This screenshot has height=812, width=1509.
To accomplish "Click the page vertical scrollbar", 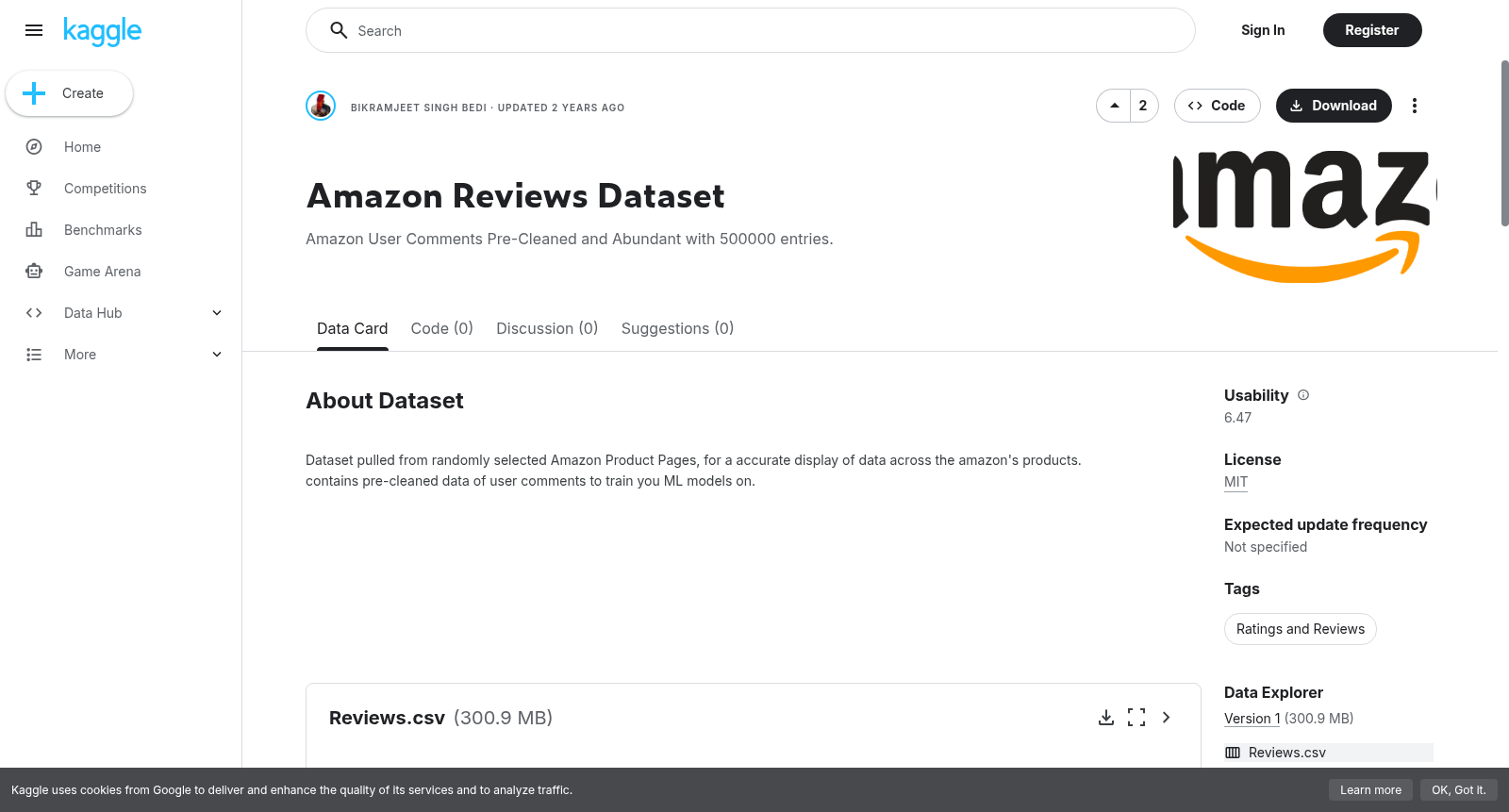I will tap(1504, 143).
